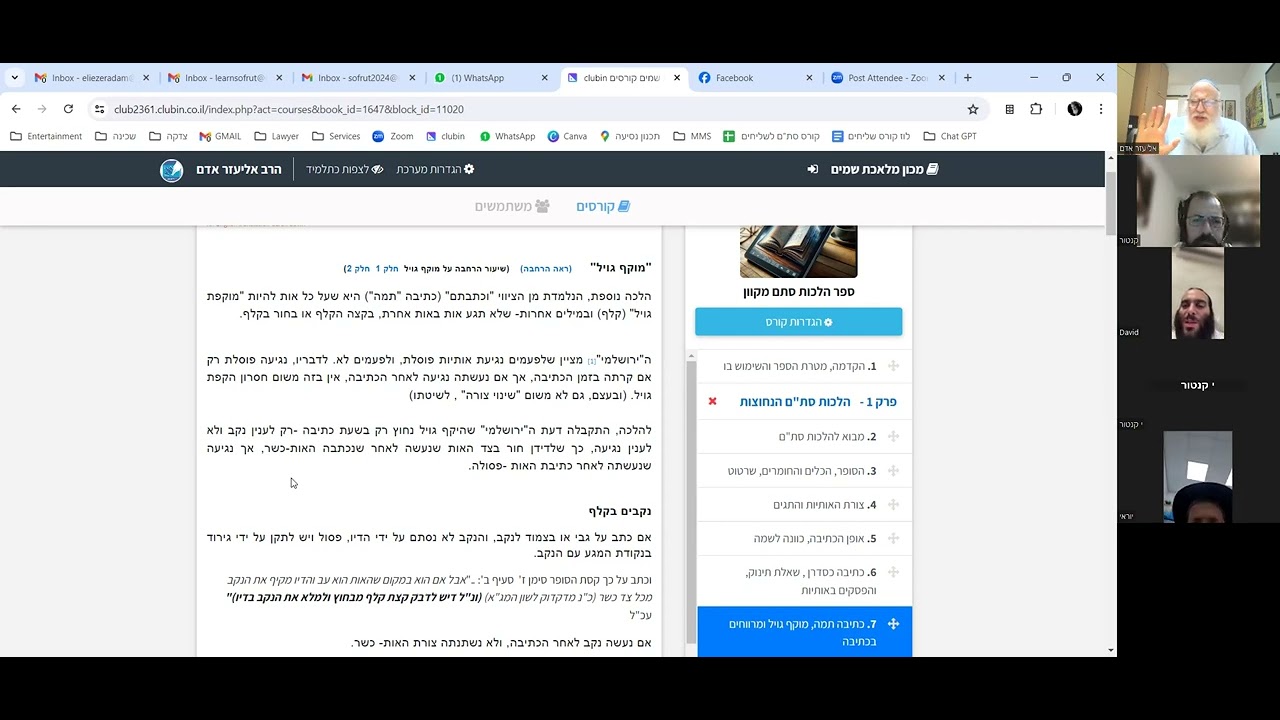Open the Entertainment bookmarks folder
The width and height of the screenshot is (1280, 720).
click(x=46, y=136)
